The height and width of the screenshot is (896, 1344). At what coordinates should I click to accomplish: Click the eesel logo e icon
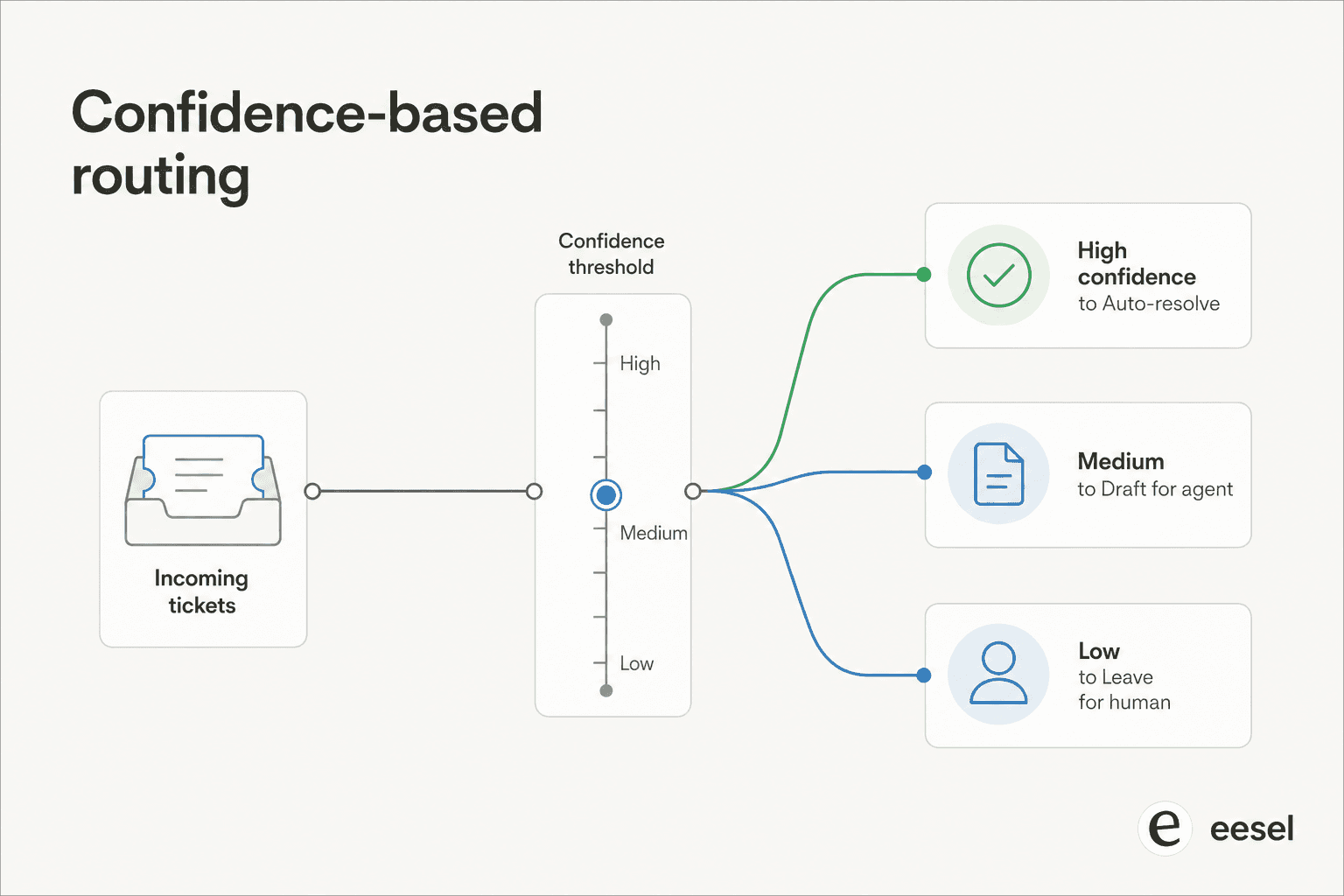(x=1165, y=828)
